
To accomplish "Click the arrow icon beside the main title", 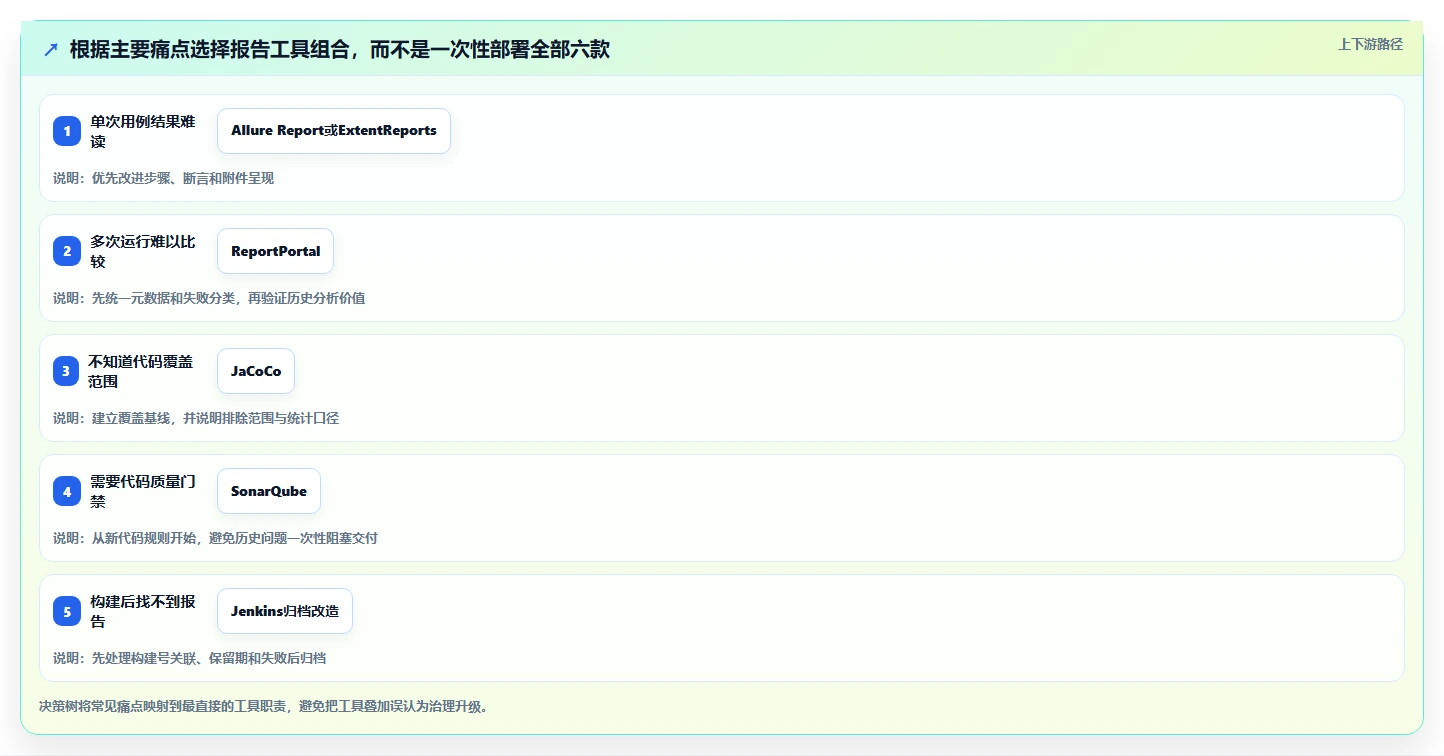I will [x=51, y=50].
